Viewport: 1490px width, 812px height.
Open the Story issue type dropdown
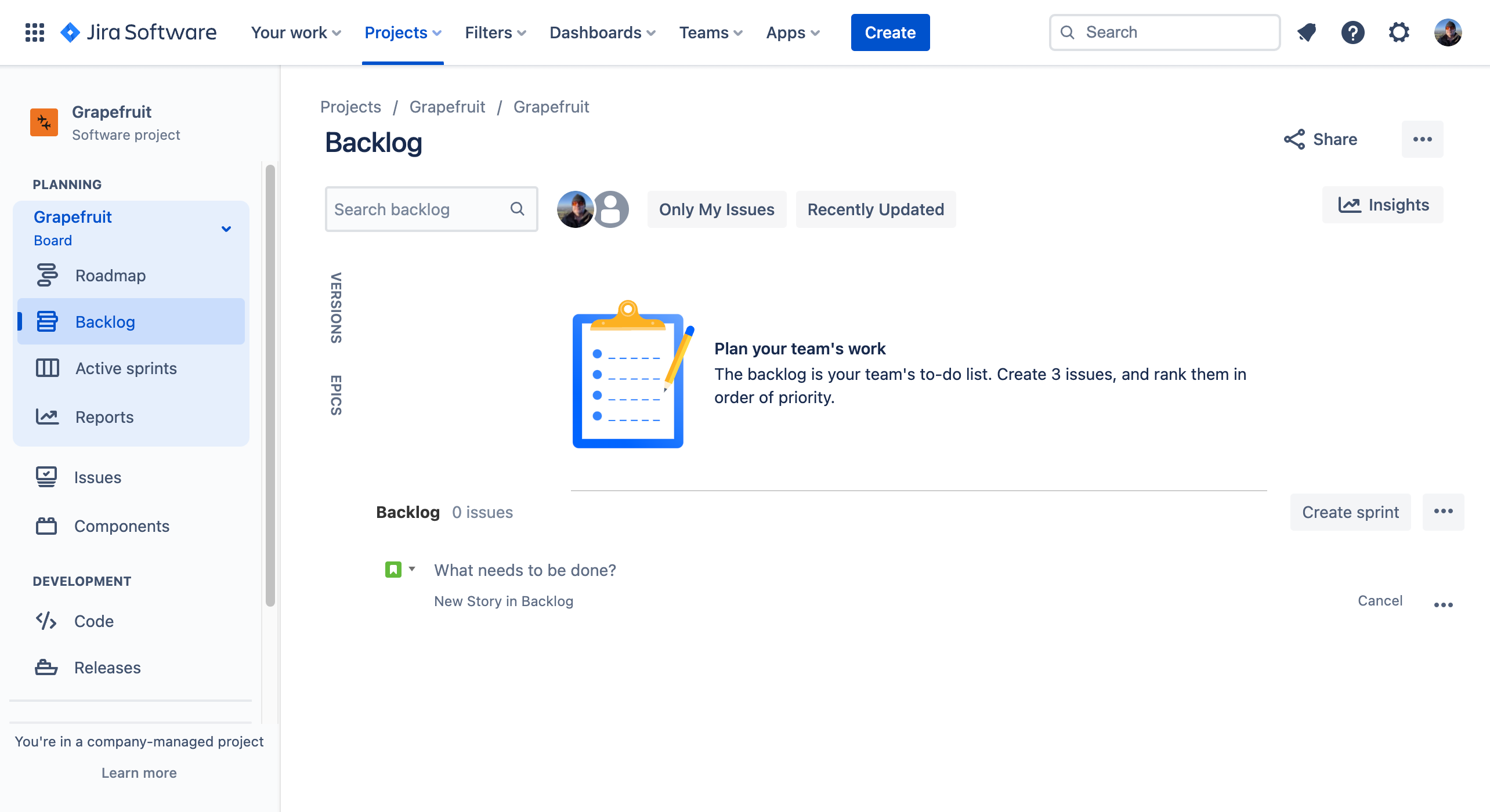400,570
